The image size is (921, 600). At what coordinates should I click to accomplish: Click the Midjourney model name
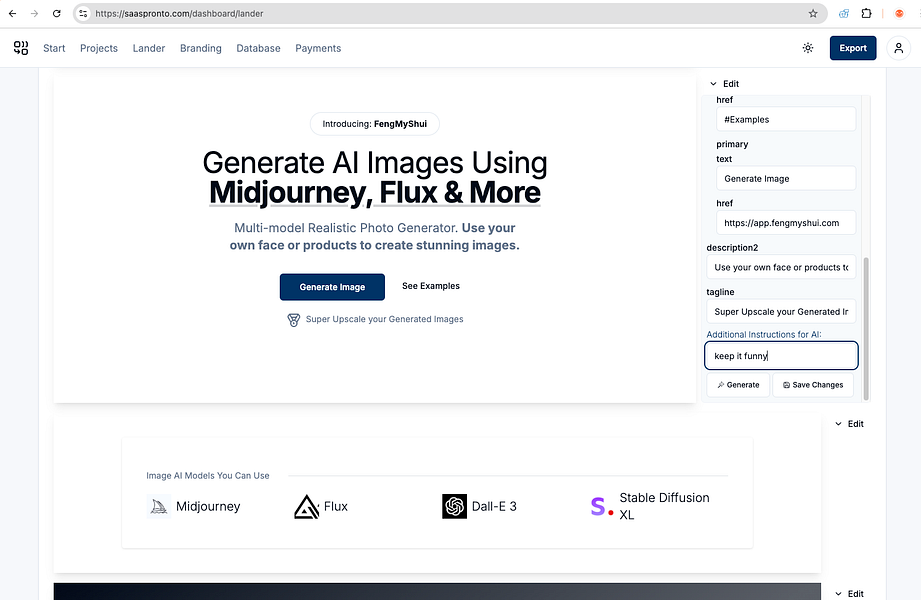(x=208, y=506)
